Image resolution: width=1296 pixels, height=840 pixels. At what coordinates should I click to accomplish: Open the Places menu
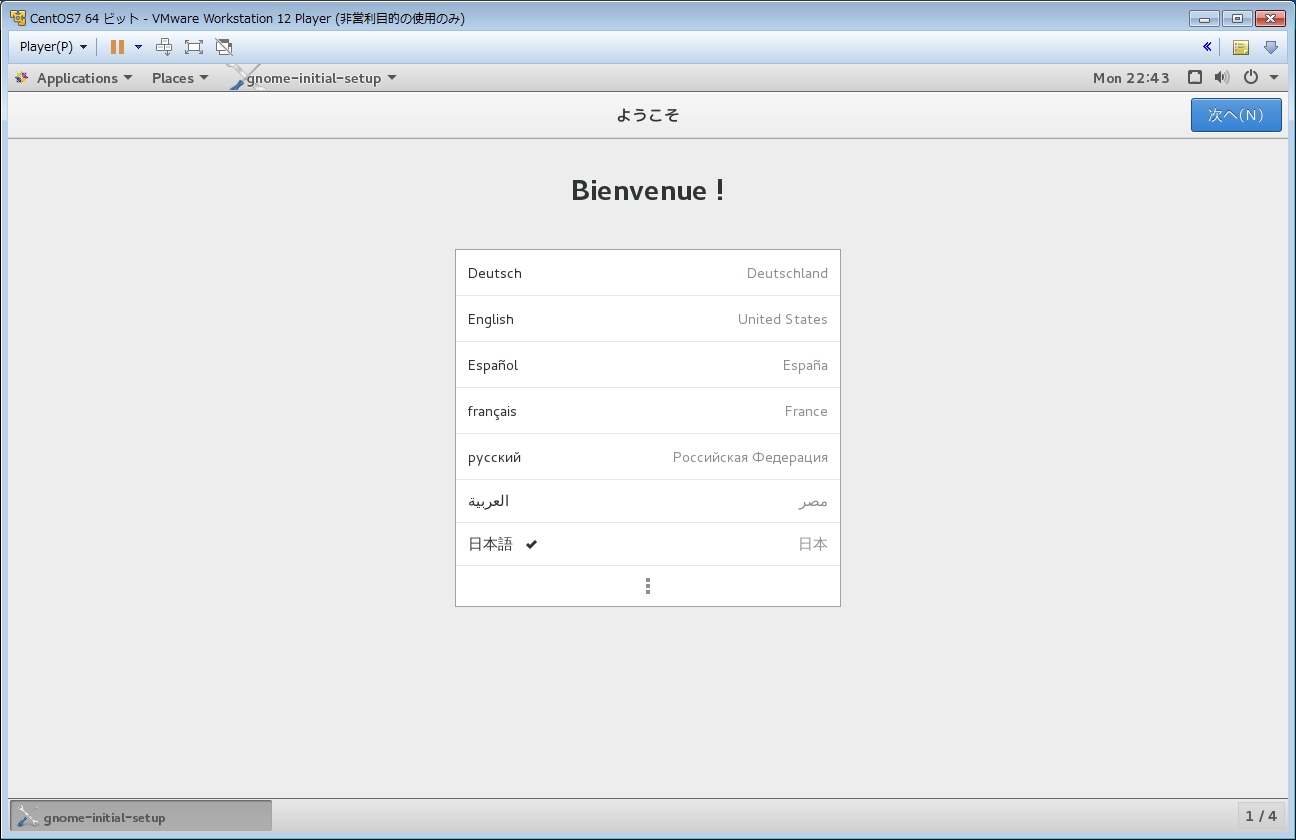[x=180, y=78]
